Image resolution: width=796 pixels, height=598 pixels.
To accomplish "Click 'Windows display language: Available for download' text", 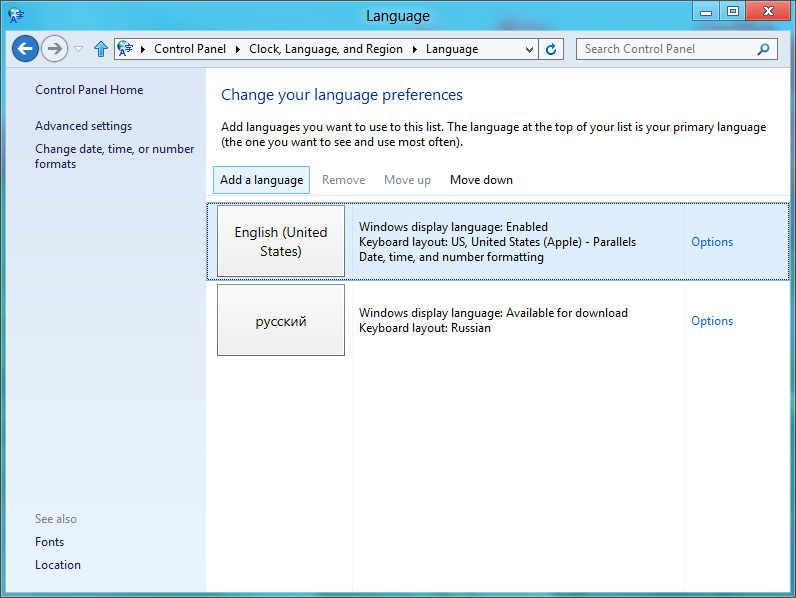I will [x=493, y=313].
